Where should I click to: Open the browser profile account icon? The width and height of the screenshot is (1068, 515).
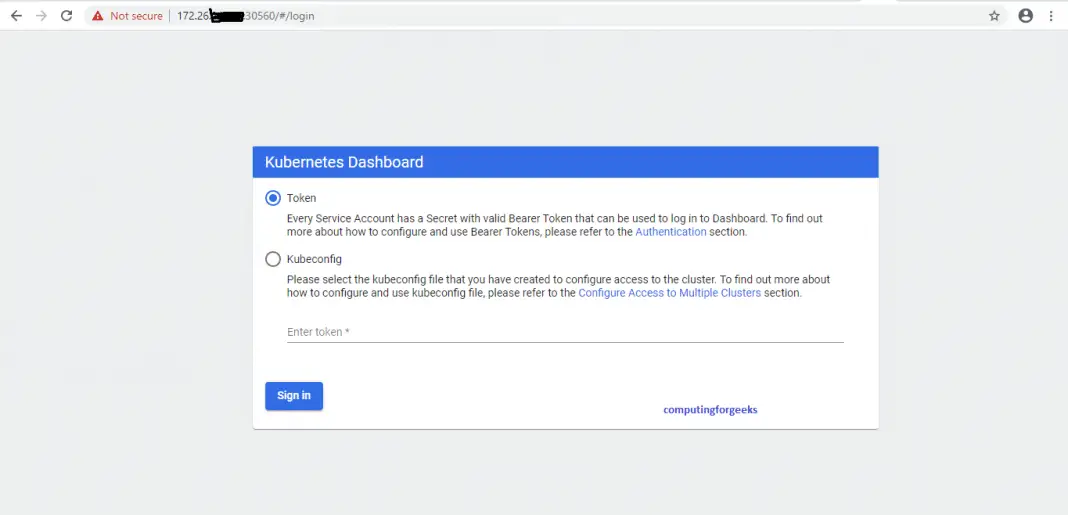(1025, 16)
